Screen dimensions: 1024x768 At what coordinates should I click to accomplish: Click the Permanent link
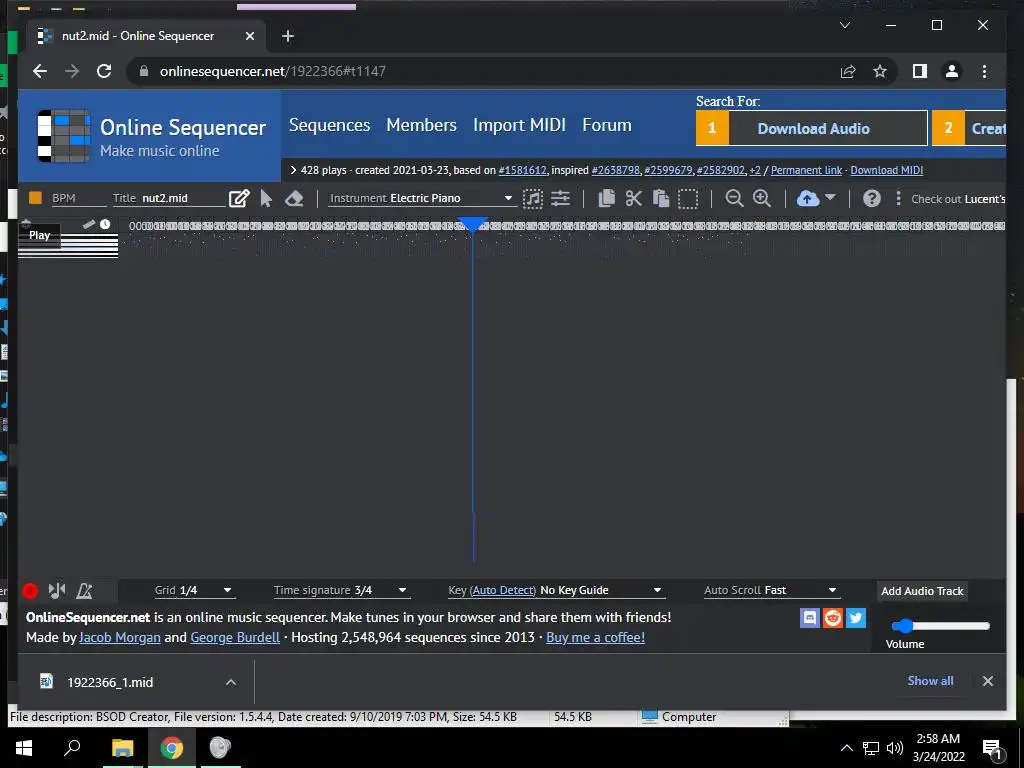click(x=806, y=170)
